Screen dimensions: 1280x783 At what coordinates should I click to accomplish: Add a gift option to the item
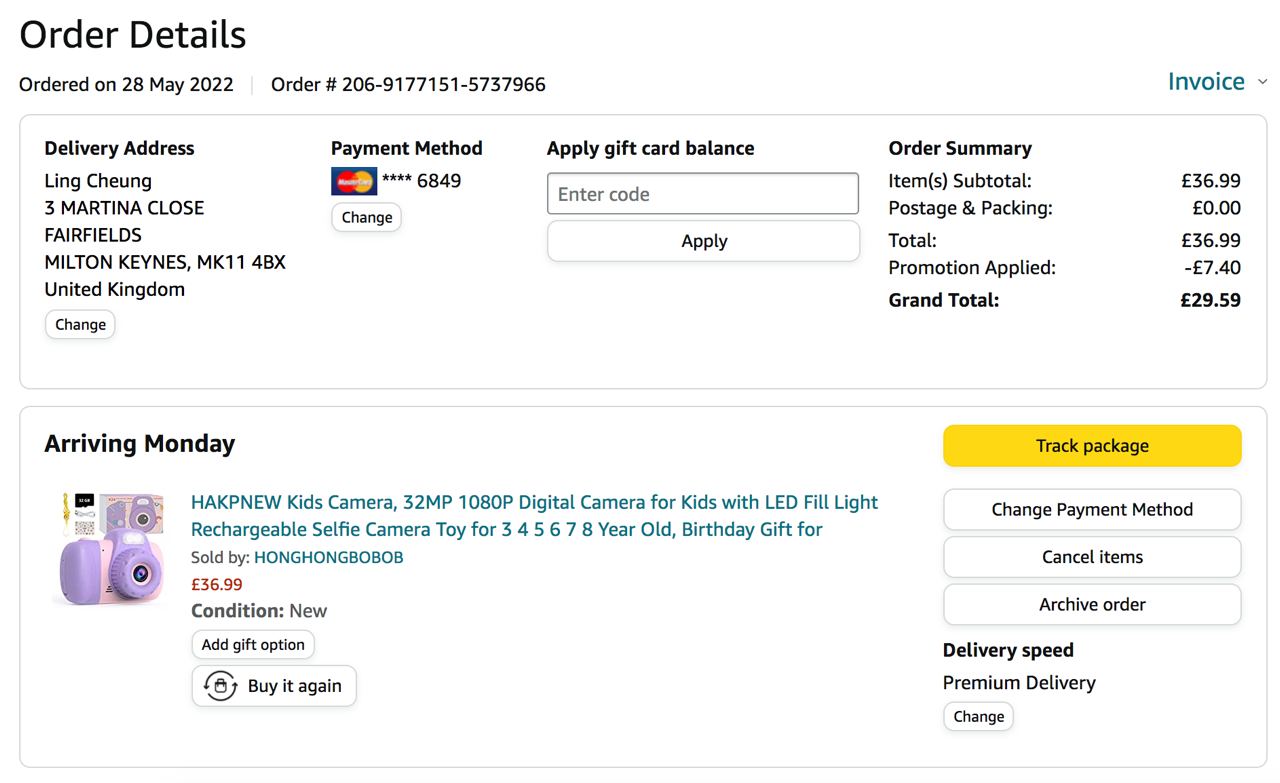(x=253, y=645)
